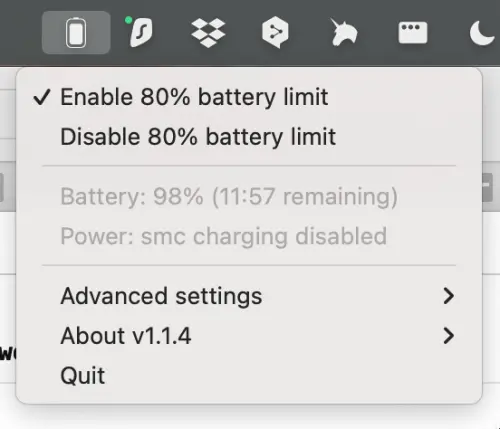Open the Dropbox menu bar icon
The height and width of the screenshot is (429, 500).
[x=208, y=33]
